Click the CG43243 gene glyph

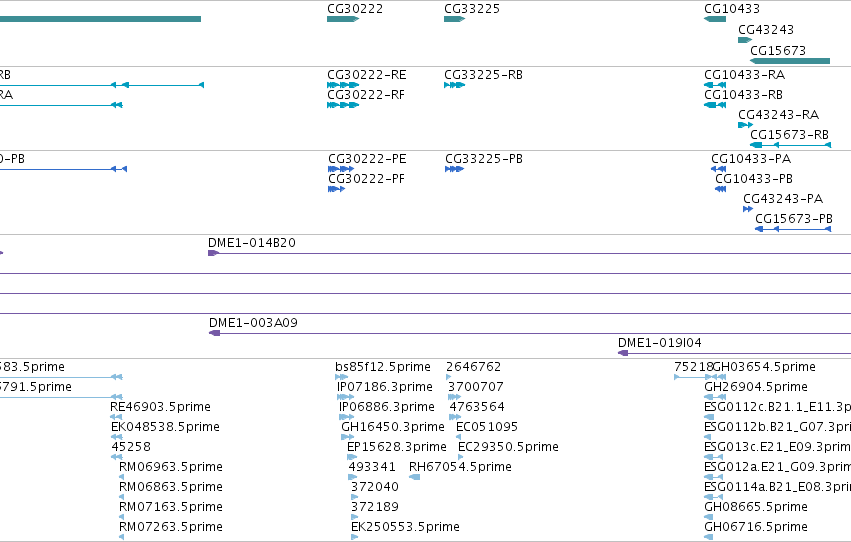(x=745, y=40)
